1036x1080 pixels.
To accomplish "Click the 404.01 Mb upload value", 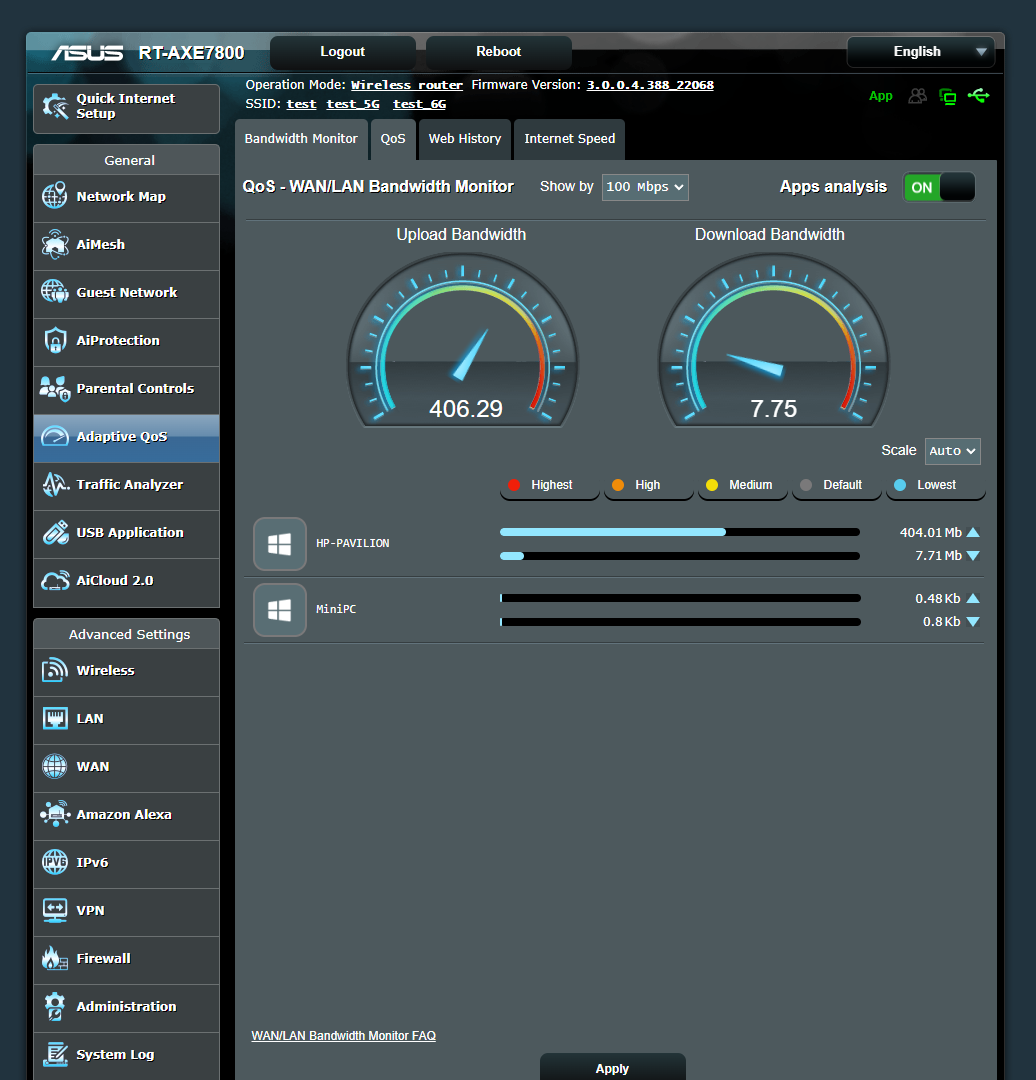I will click(931, 532).
